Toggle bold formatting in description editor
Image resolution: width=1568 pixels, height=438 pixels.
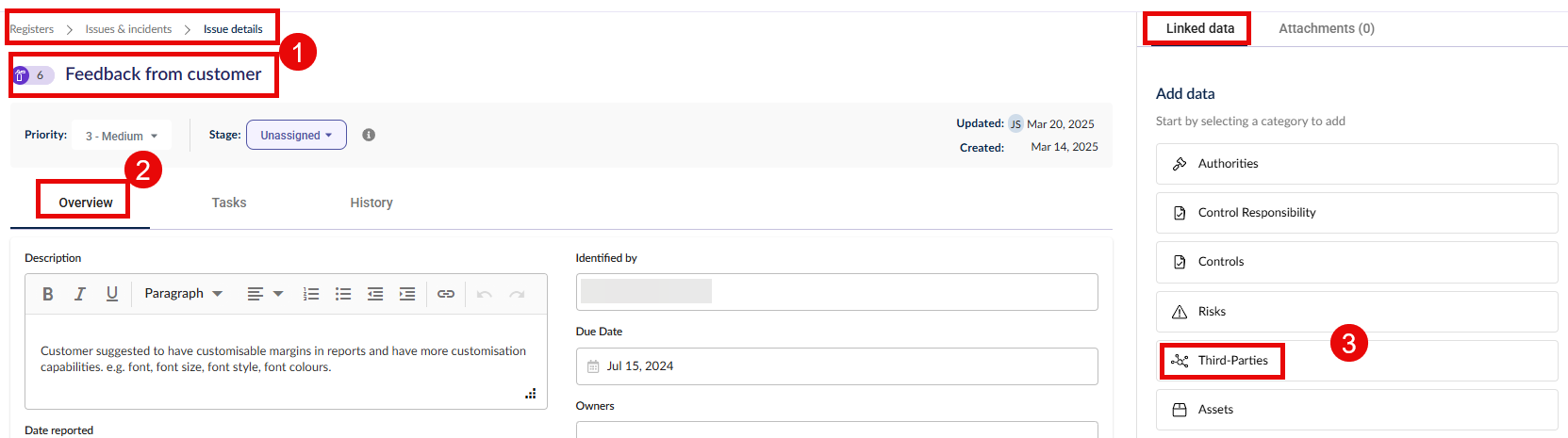pyautogui.click(x=48, y=294)
